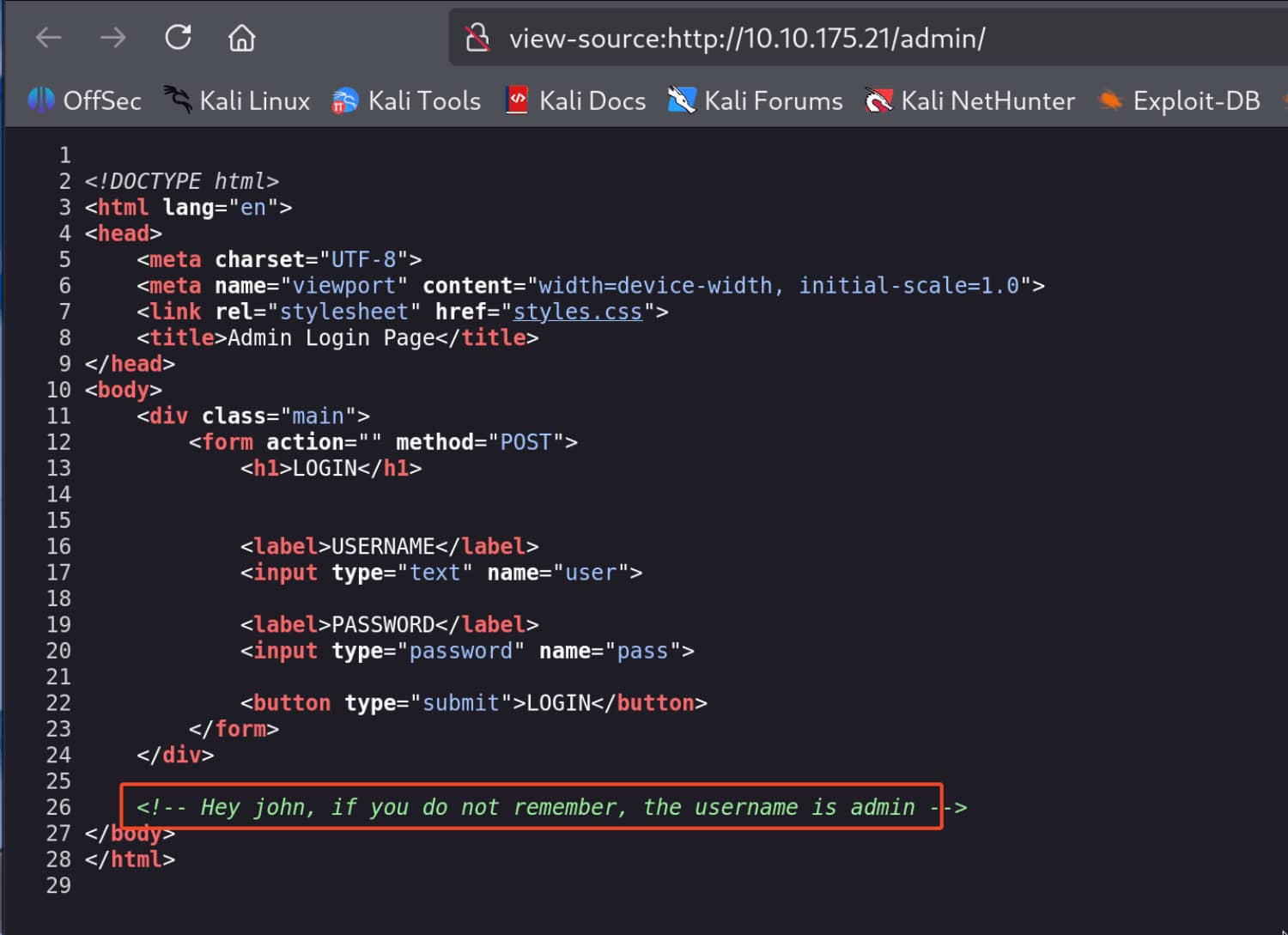Click the view-source URL address field

(x=747, y=39)
